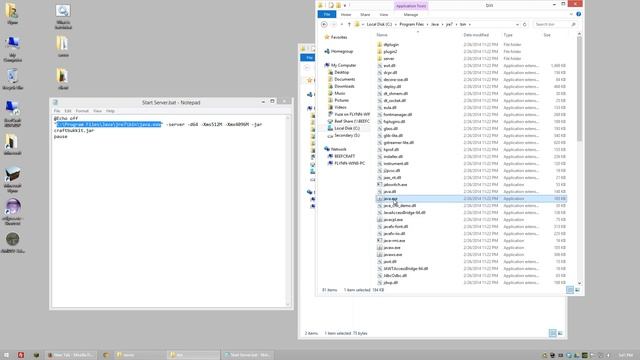Select the fontmanager.dll file
The image size is (640, 360).
point(398,115)
